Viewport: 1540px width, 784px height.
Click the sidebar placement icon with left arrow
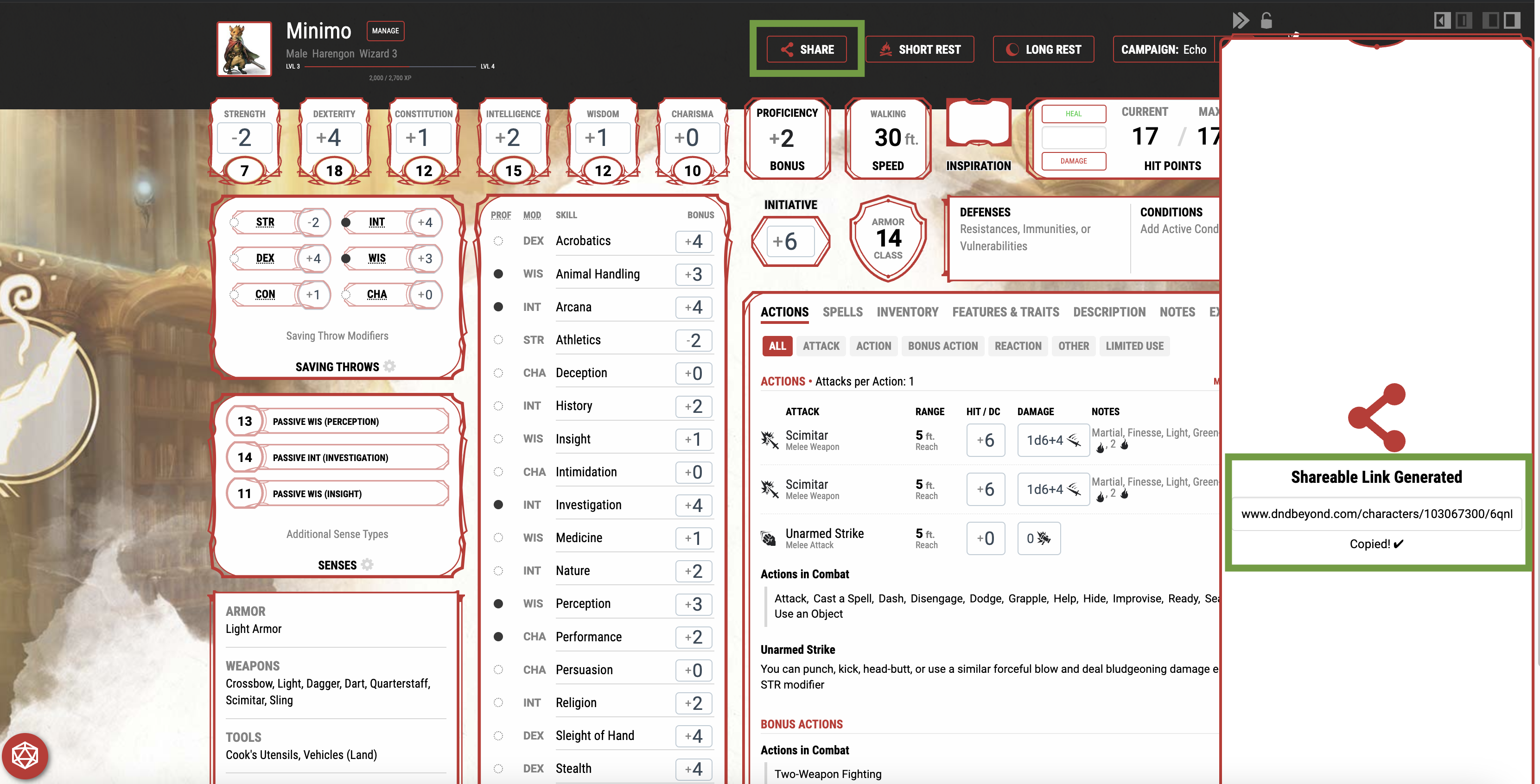click(1442, 20)
